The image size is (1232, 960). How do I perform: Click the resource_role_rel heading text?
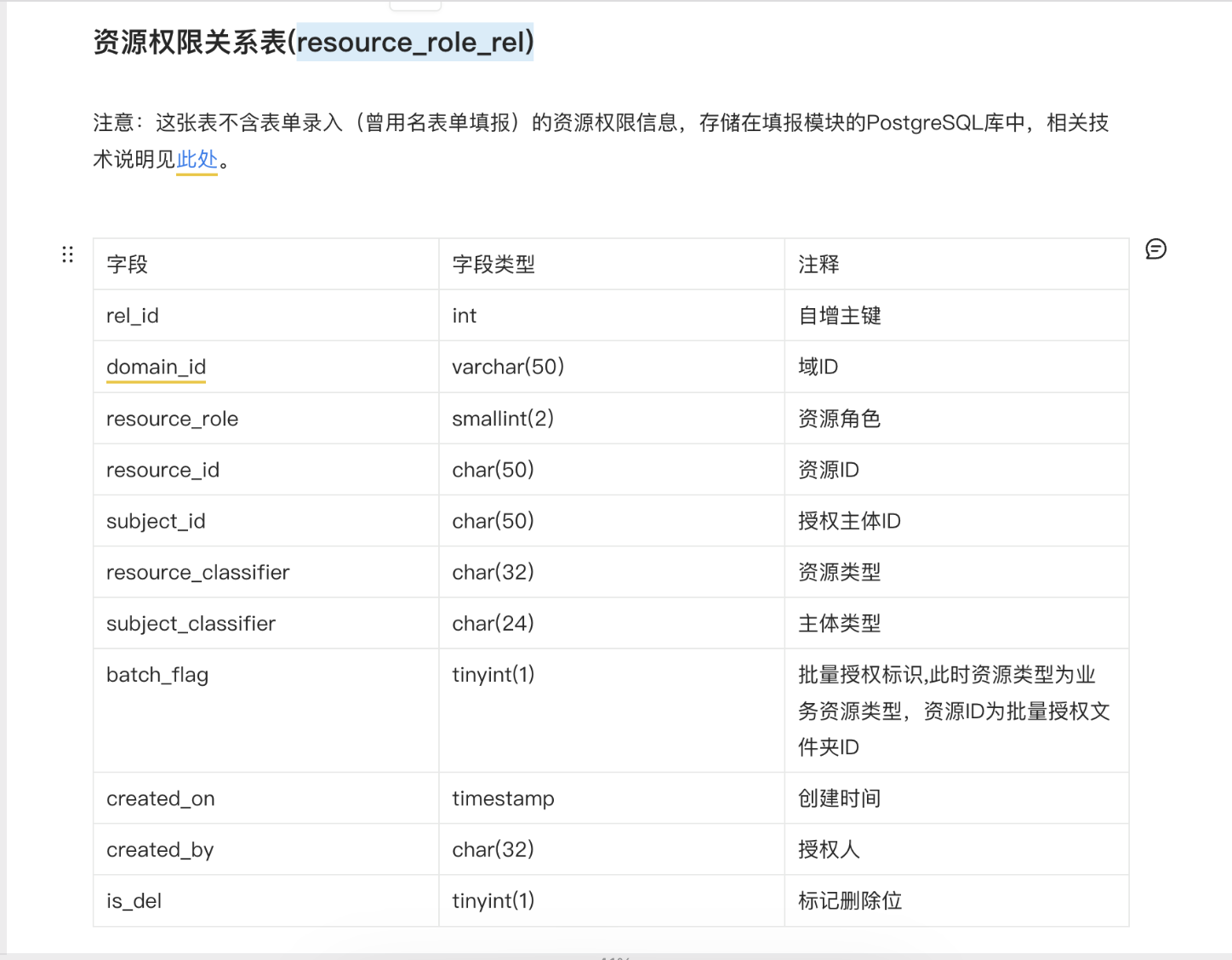[x=414, y=42]
